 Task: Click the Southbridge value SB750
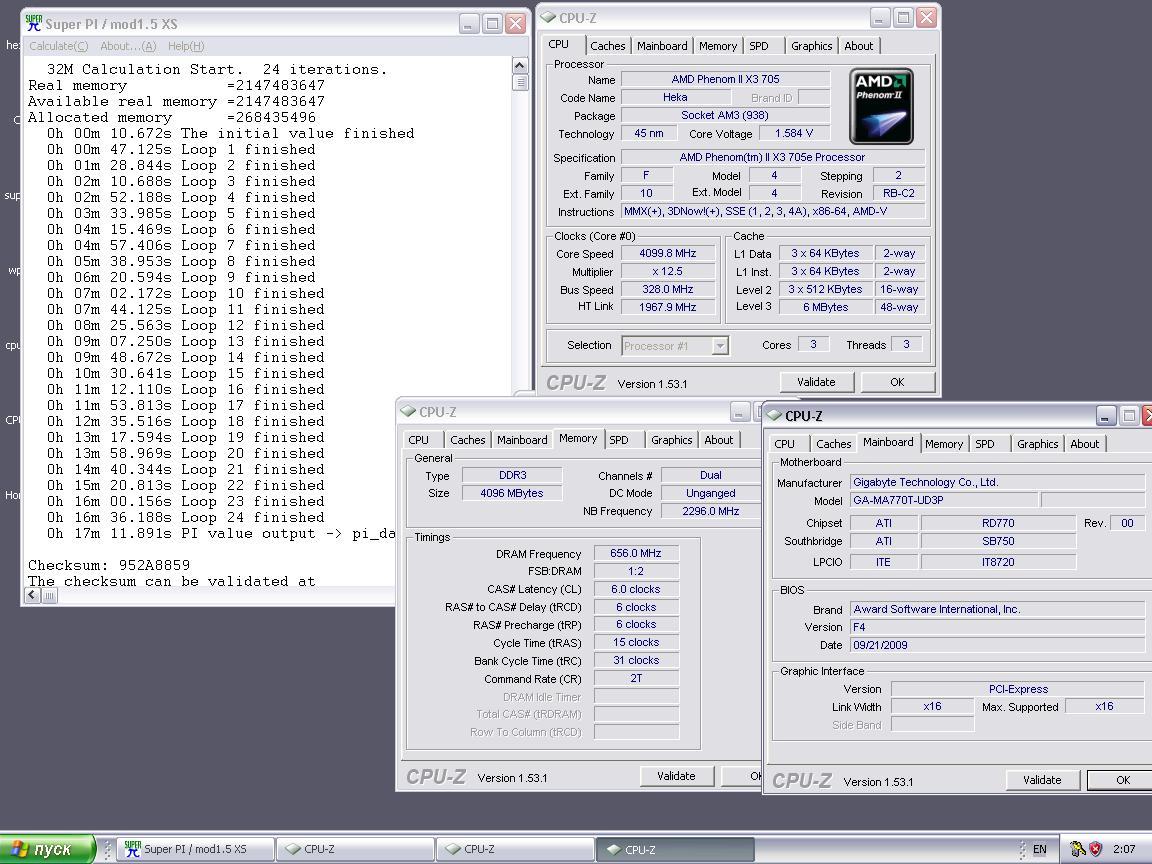(x=998, y=541)
